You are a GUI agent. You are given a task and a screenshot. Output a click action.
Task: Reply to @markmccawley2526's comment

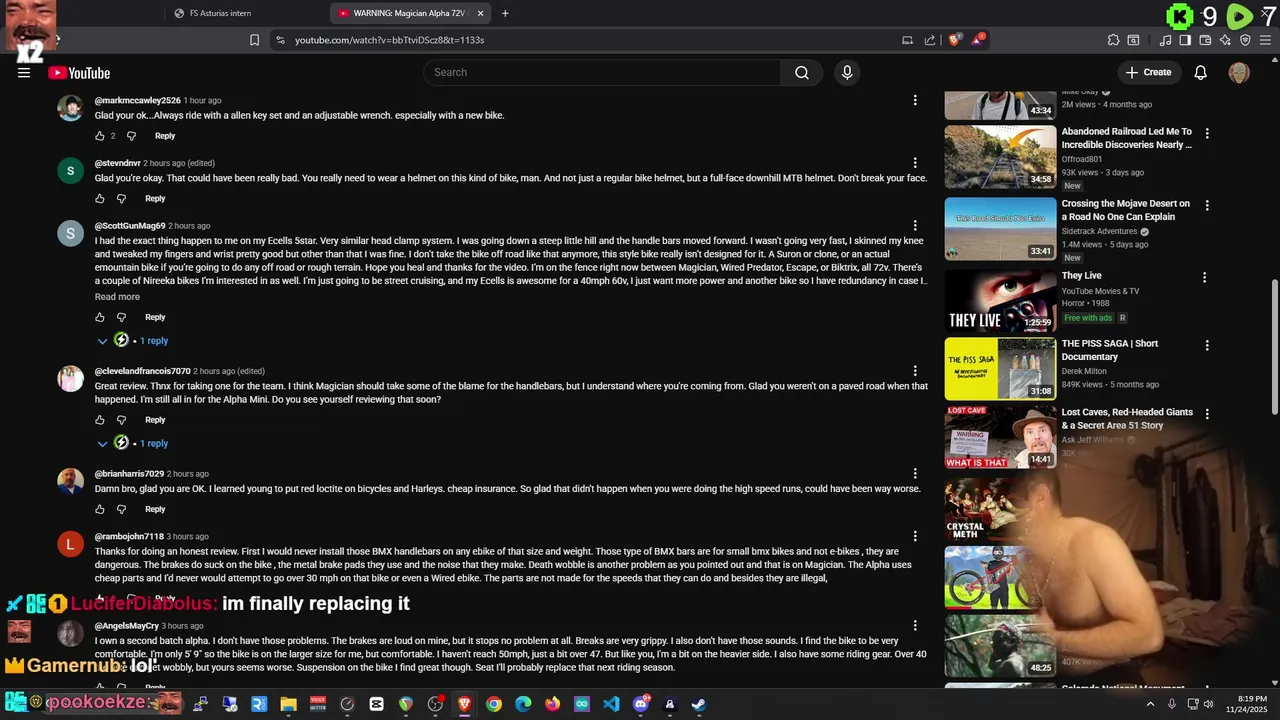pyautogui.click(x=165, y=136)
